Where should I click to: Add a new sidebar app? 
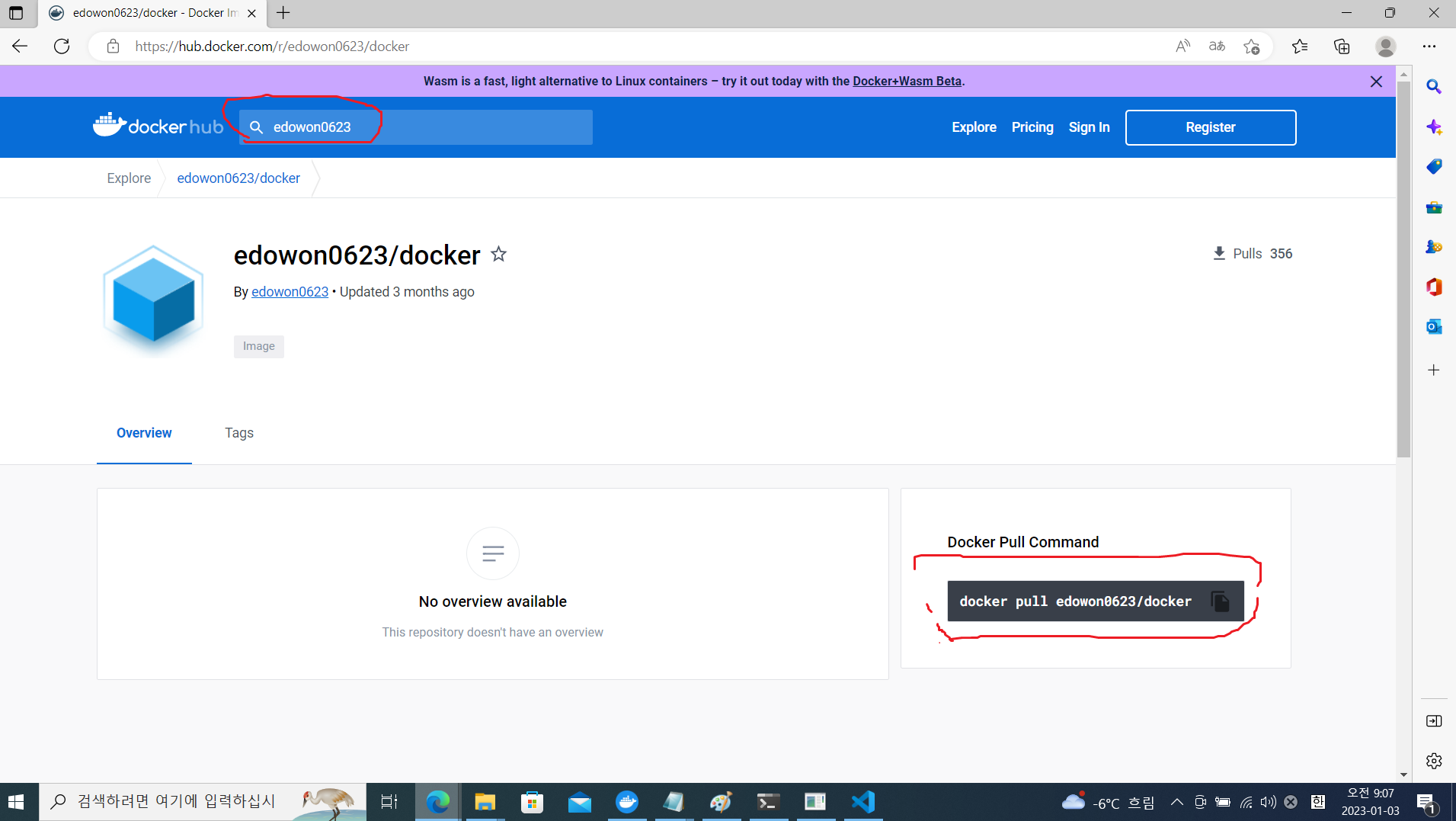click(x=1434, y=370)
